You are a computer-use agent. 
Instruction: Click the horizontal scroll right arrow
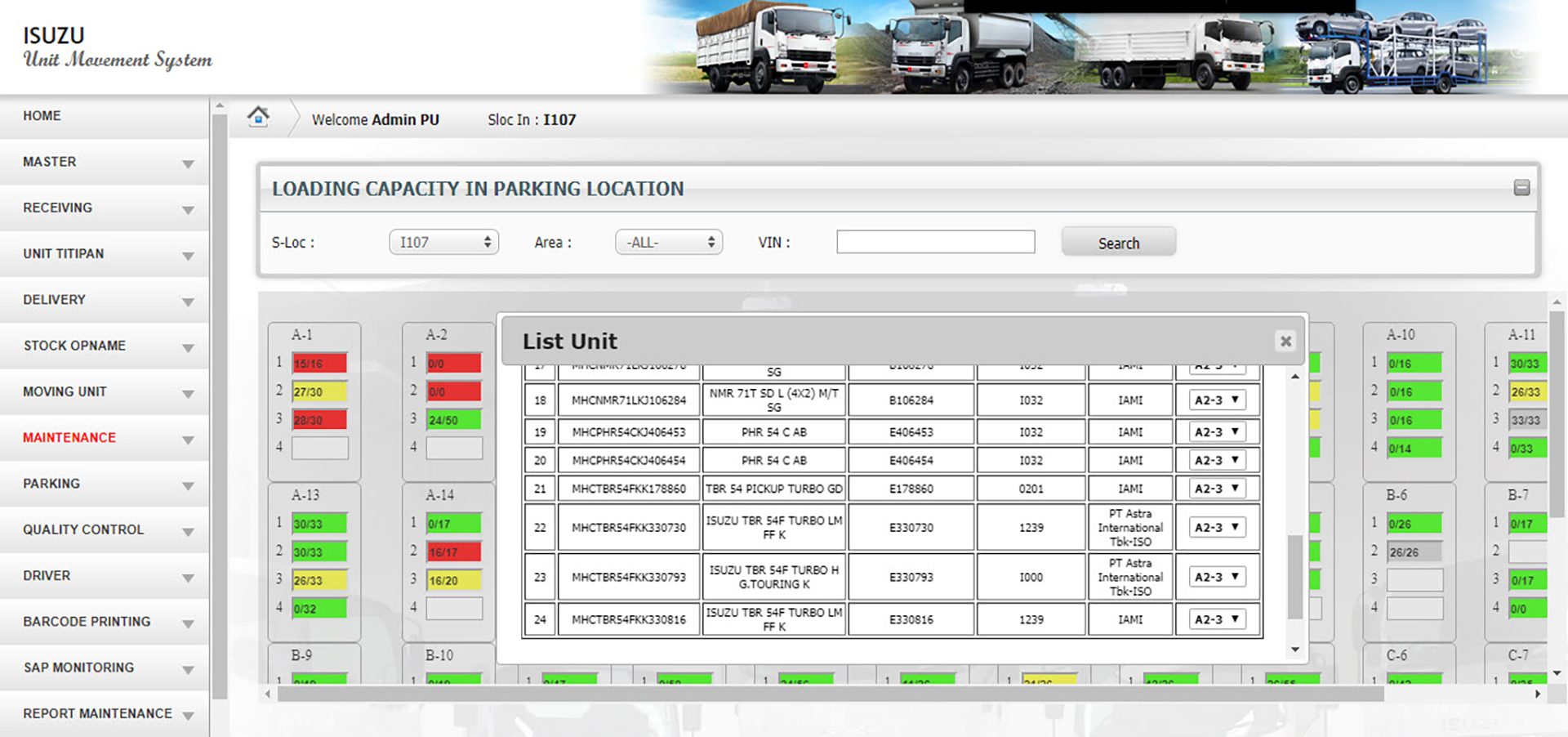pyautogui.click(x=1538, y=694)
